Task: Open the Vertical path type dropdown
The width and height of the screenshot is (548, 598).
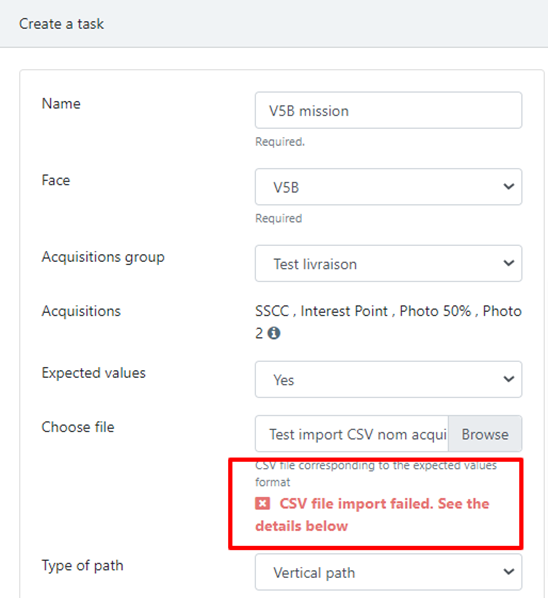Action: (388, 572)
